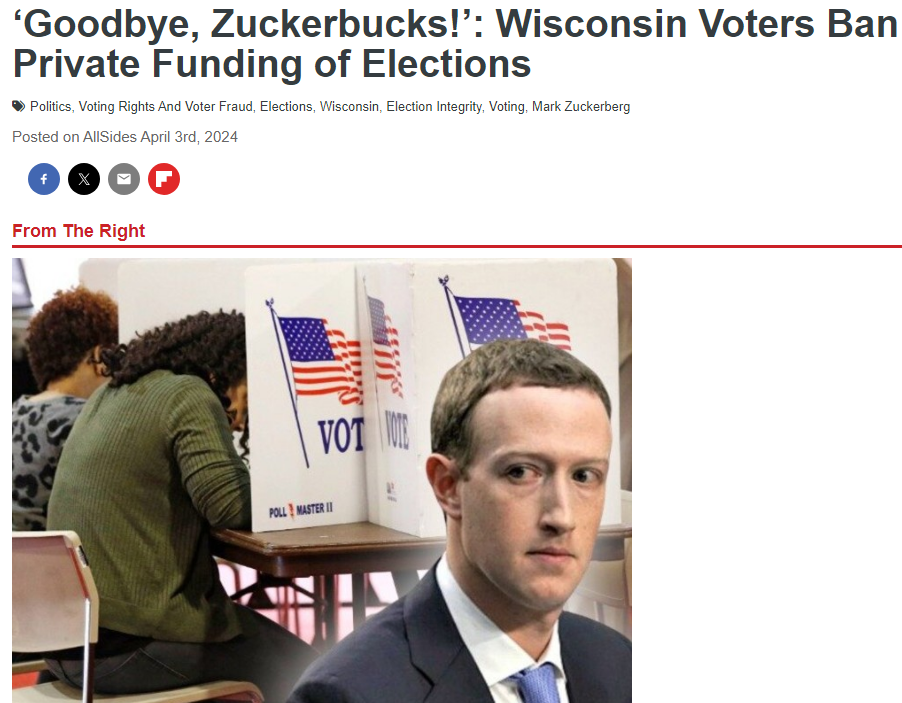
Task: Click the 'Goodbye, Zuckerbucks!' article headline
Action: click(454, 44)
